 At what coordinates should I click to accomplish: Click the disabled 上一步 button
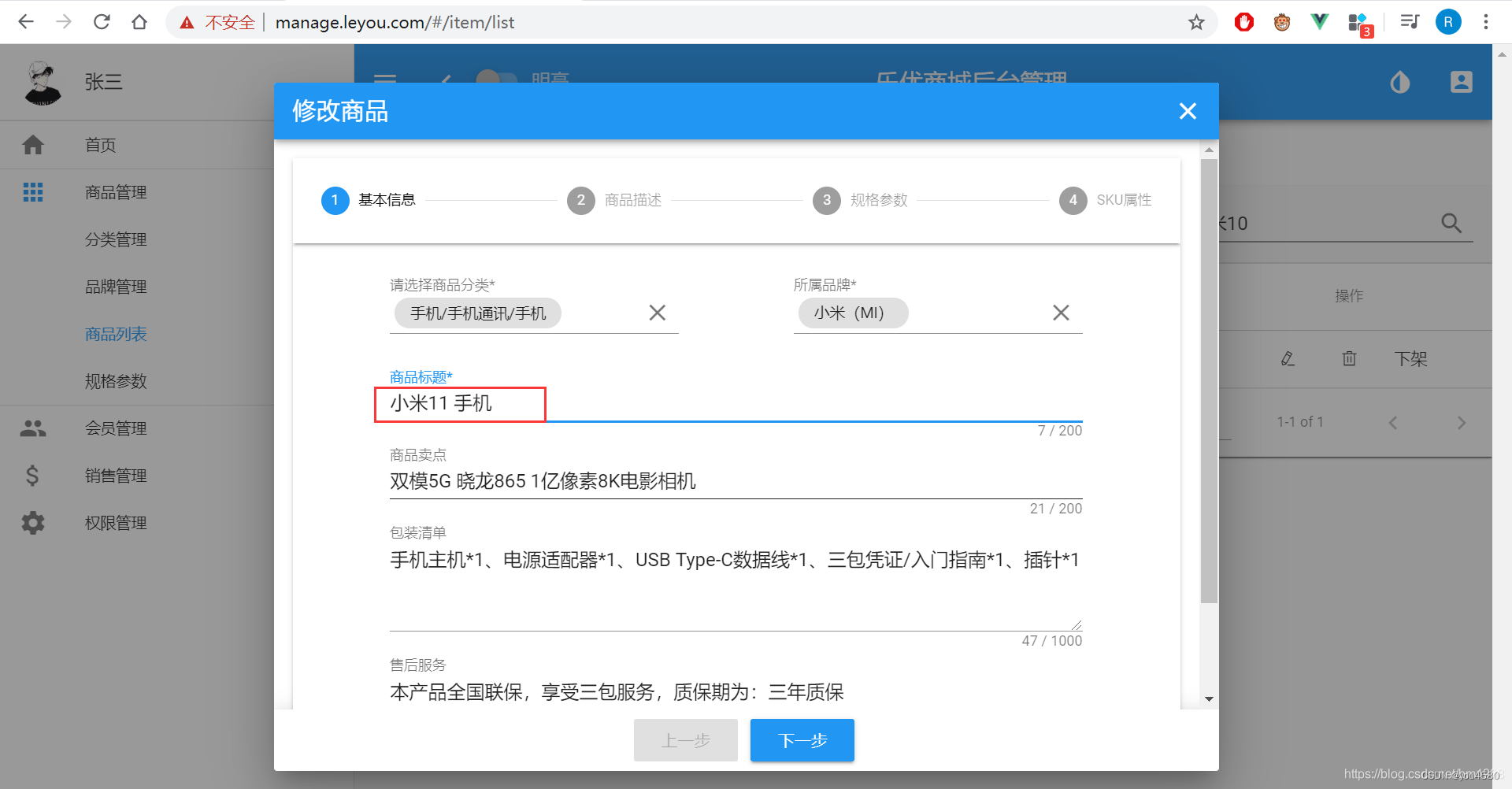pos(685,740)
